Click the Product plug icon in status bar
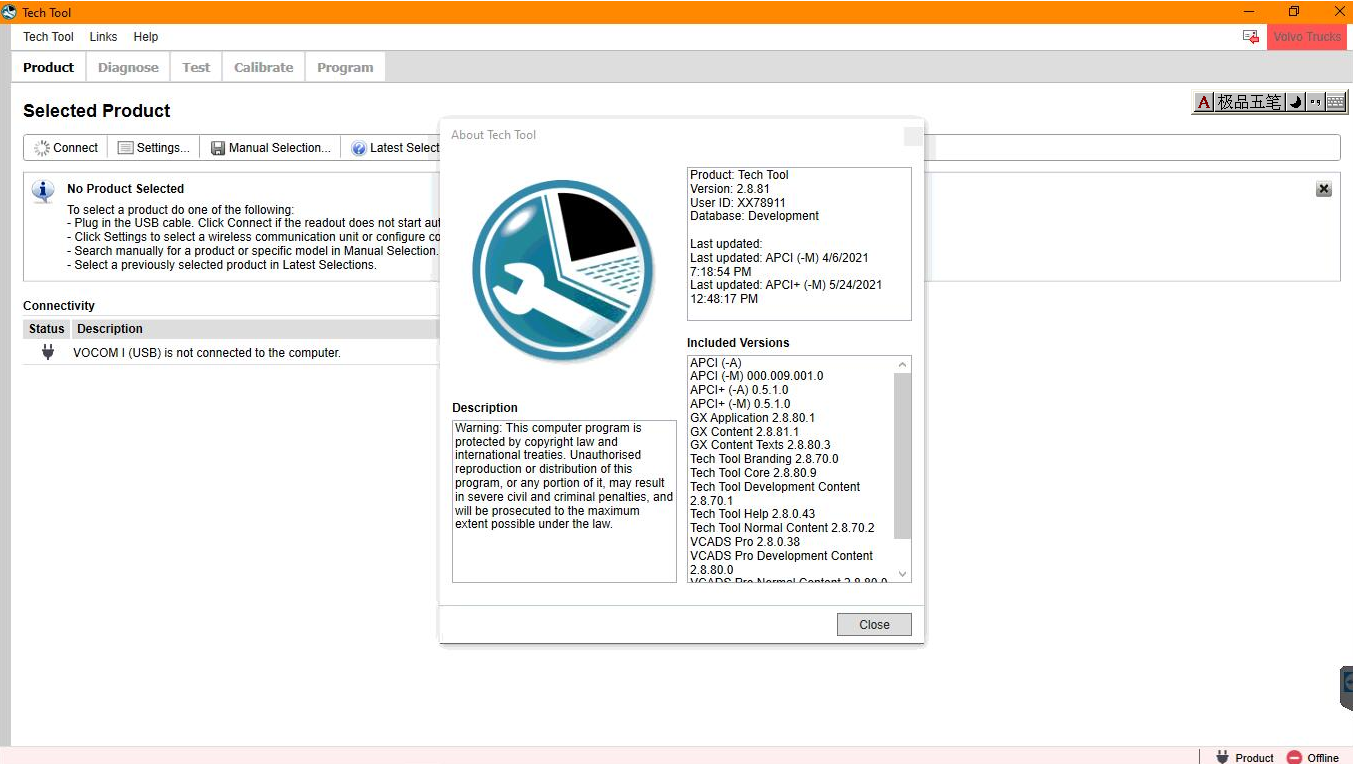 (x=1221, y=757)
